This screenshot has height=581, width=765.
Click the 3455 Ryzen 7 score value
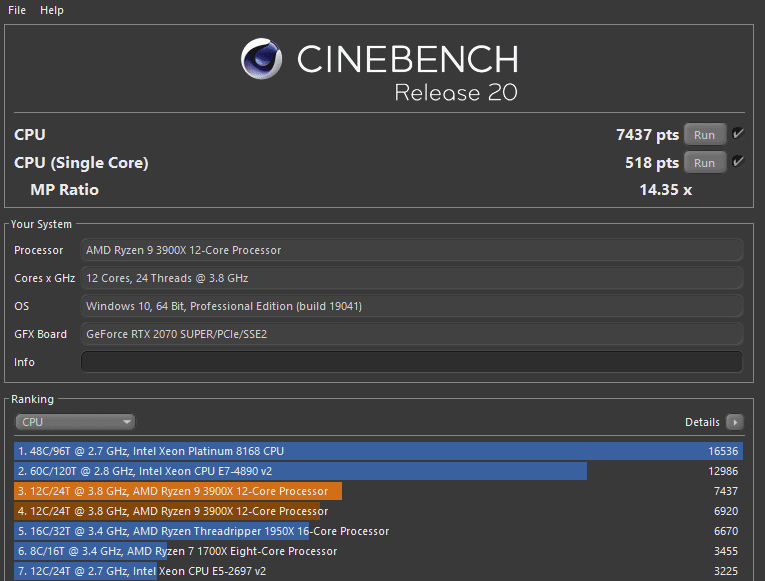pos(726,551)
